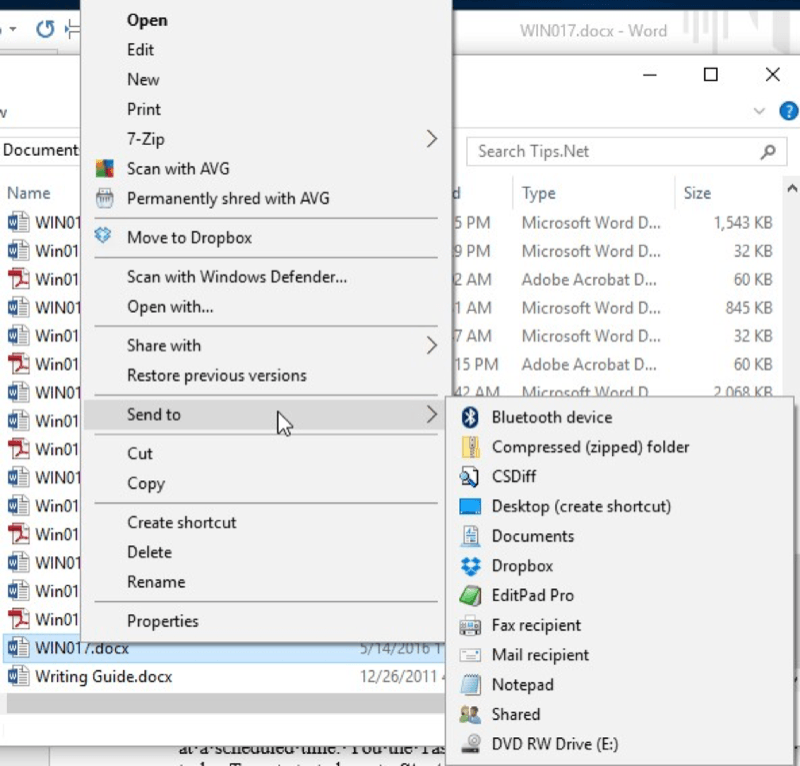
Task: Choose Cut from the context menu
Action: click(140, 454)
